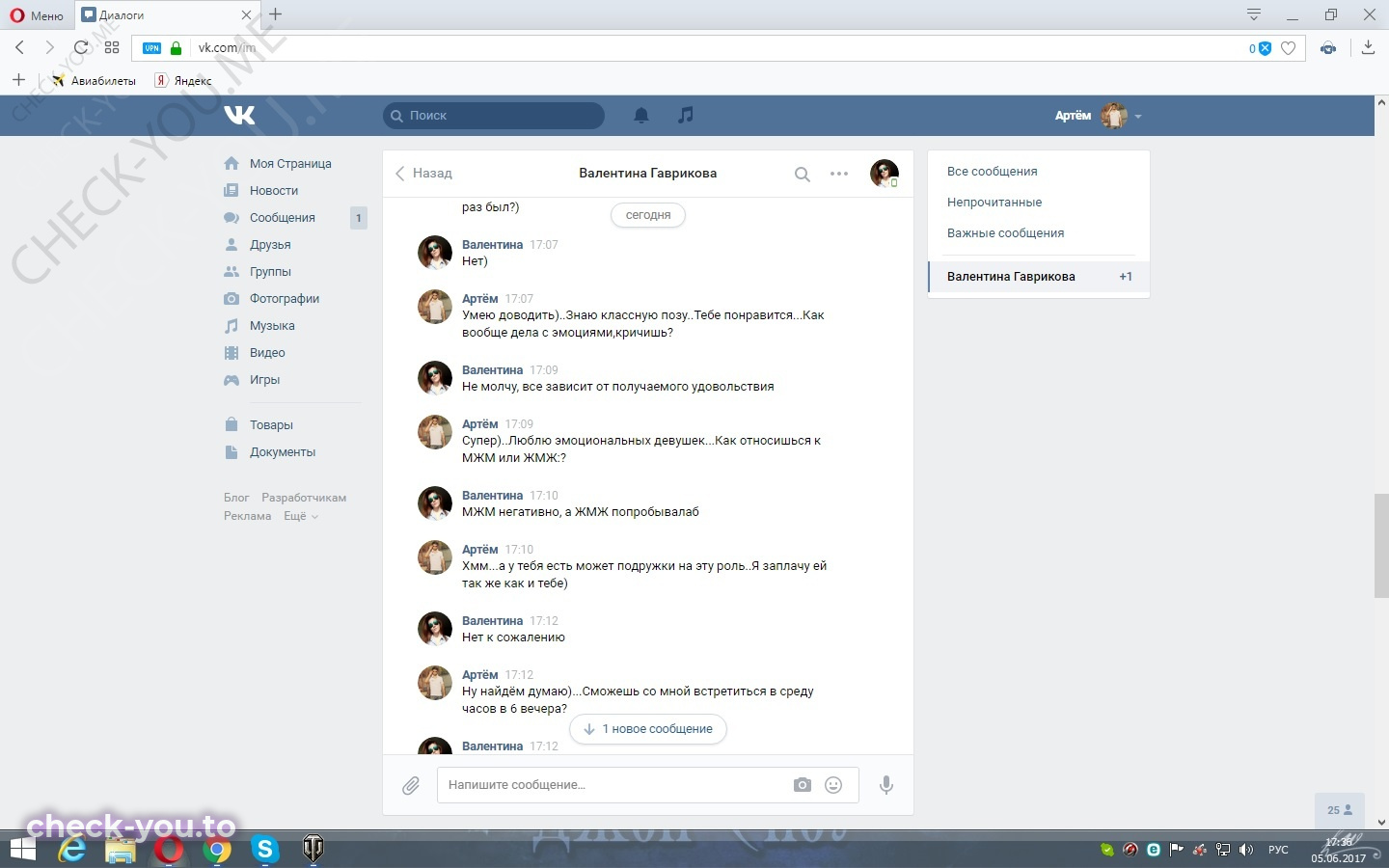The image size is (1389, 868).
Task: Open Skype from the taskbar
Action: [264, 850]
